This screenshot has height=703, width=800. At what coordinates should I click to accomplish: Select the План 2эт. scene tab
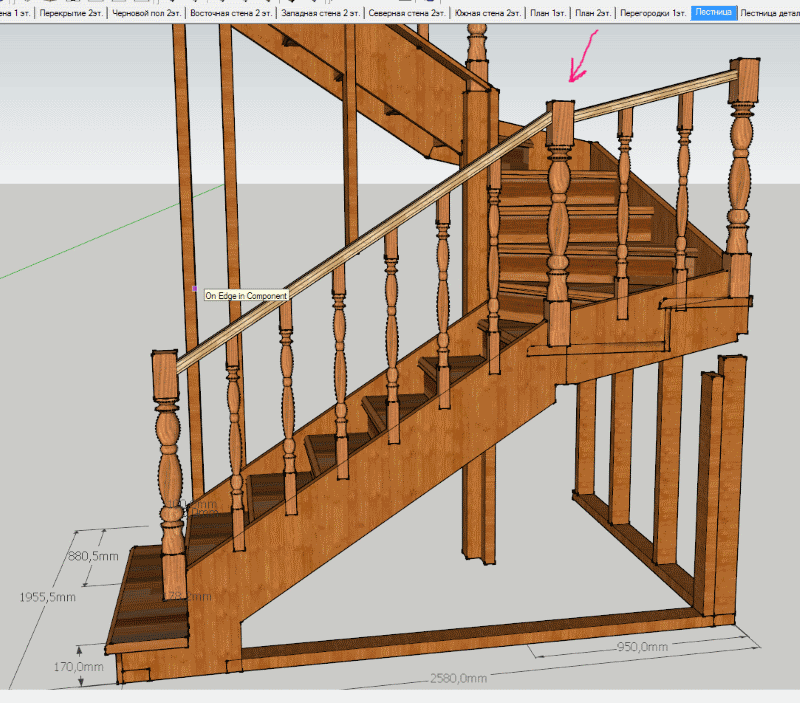pos(590,14)
